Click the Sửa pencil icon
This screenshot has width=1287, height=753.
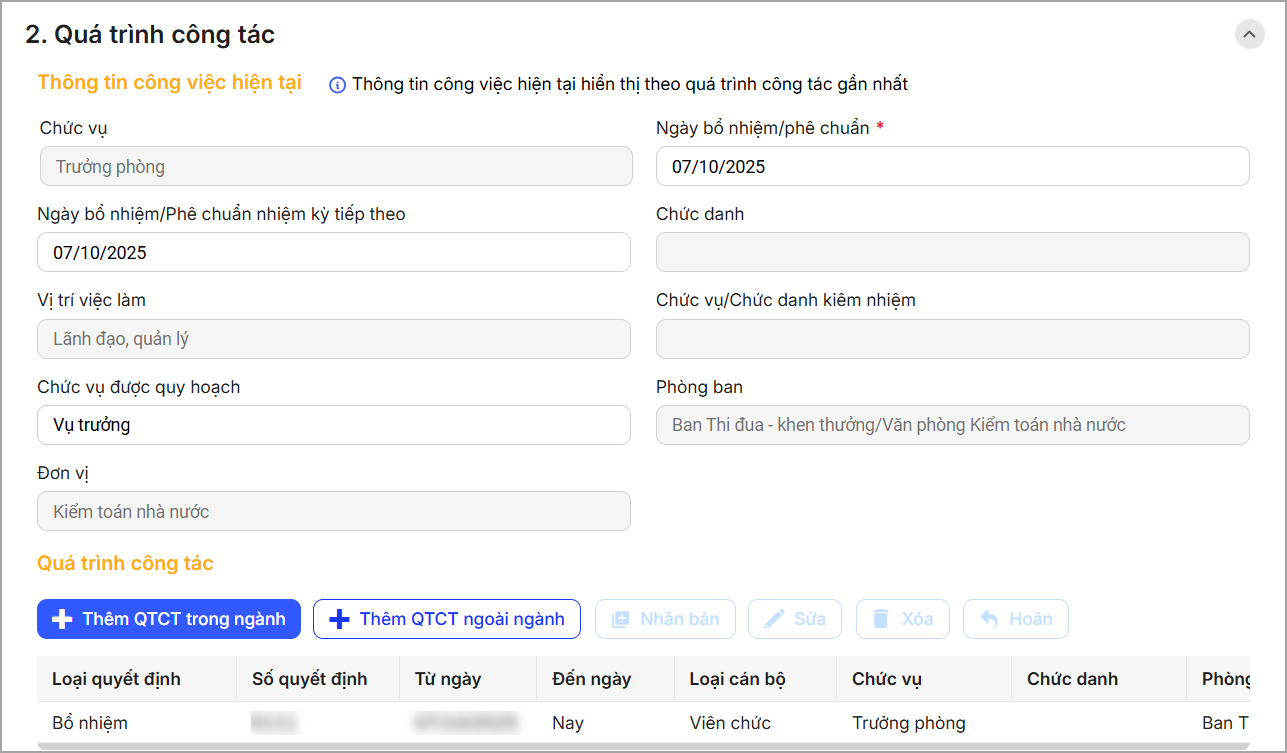click(774, 619)
